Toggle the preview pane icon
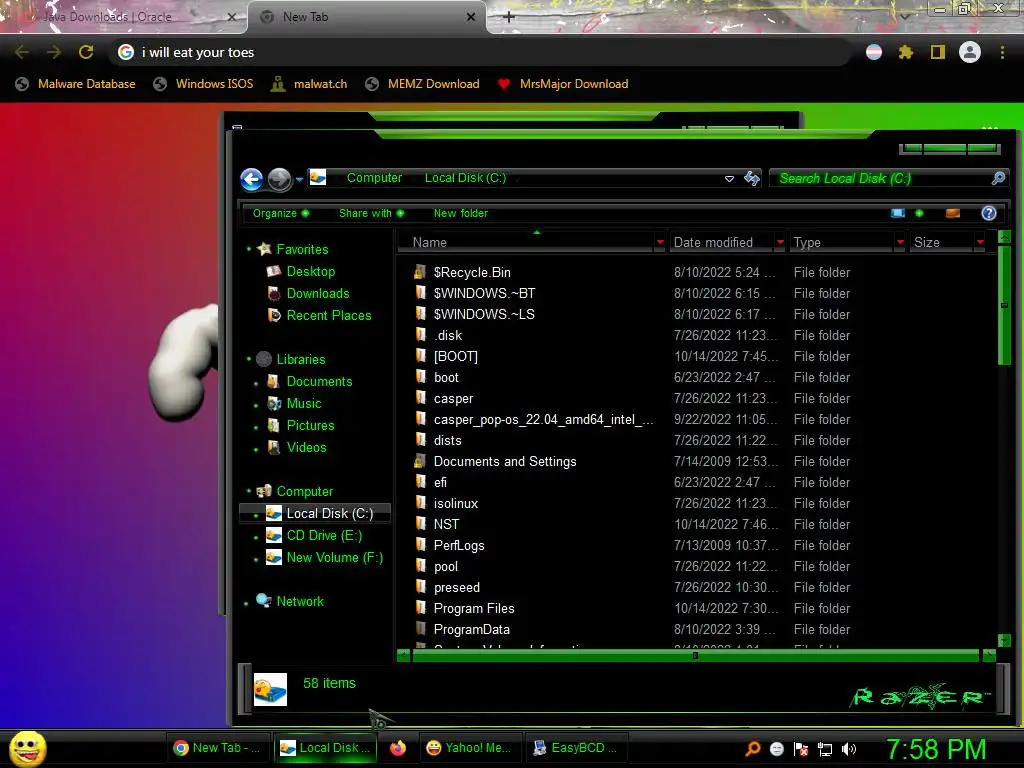Viewport: 1024px width, 768px height. tap(953, 213)
